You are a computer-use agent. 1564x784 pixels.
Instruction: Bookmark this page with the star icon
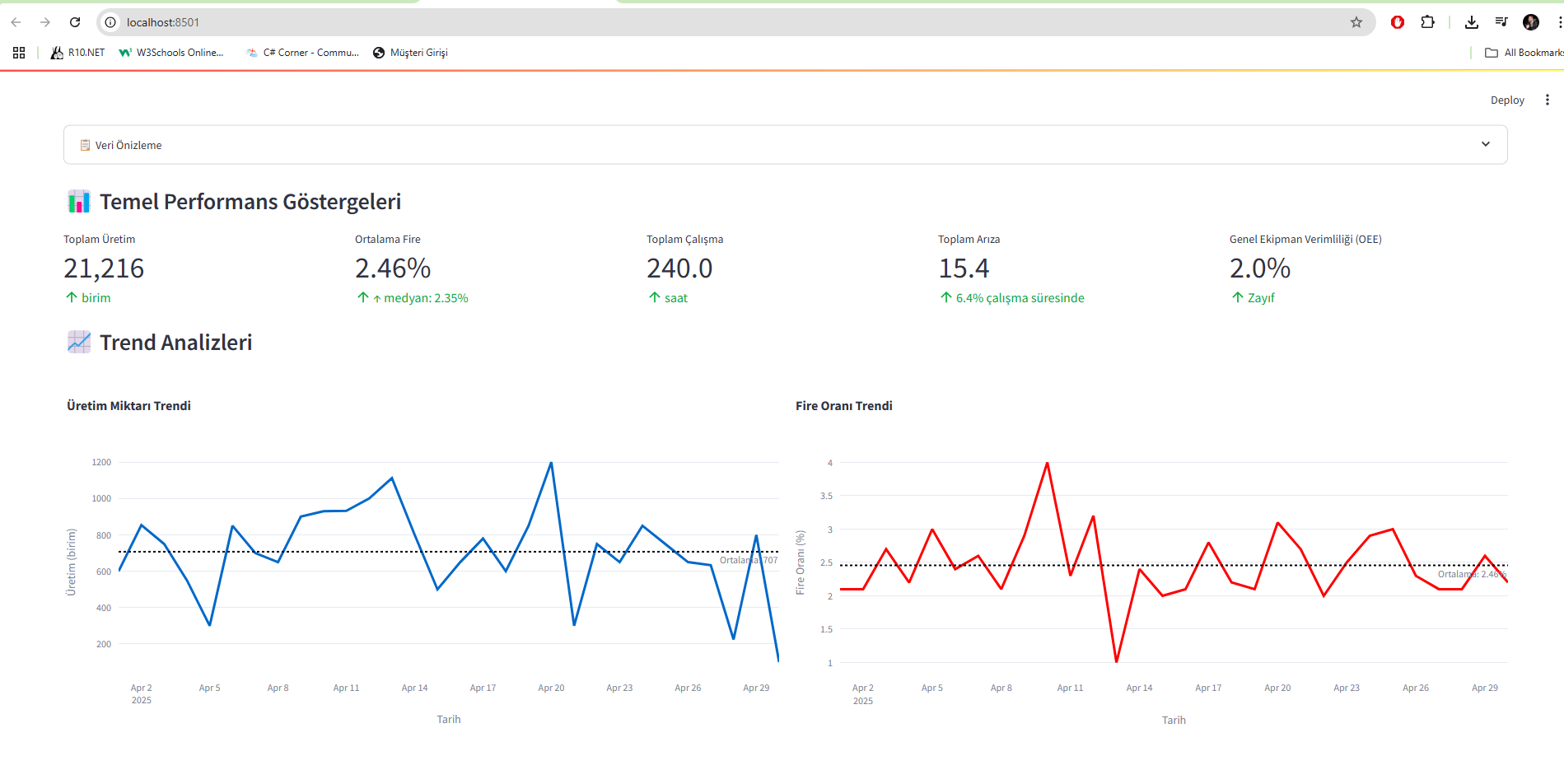[x=1356, y=22]
